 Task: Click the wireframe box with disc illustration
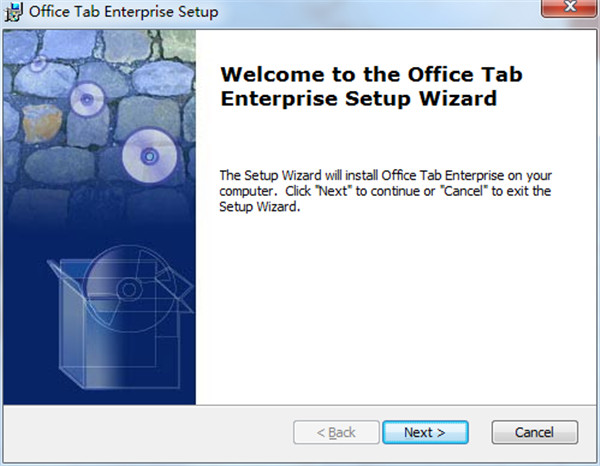pyautogui.click(x=121, y=318)
